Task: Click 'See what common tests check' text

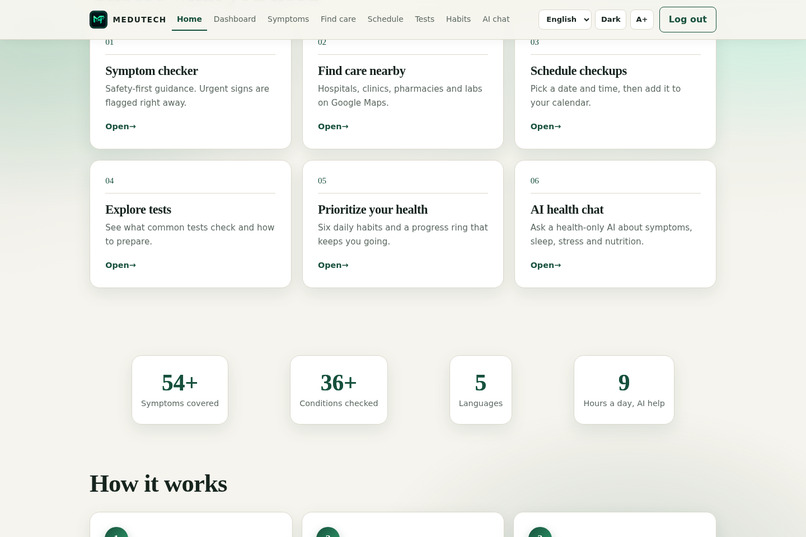Action: (190, 234)
